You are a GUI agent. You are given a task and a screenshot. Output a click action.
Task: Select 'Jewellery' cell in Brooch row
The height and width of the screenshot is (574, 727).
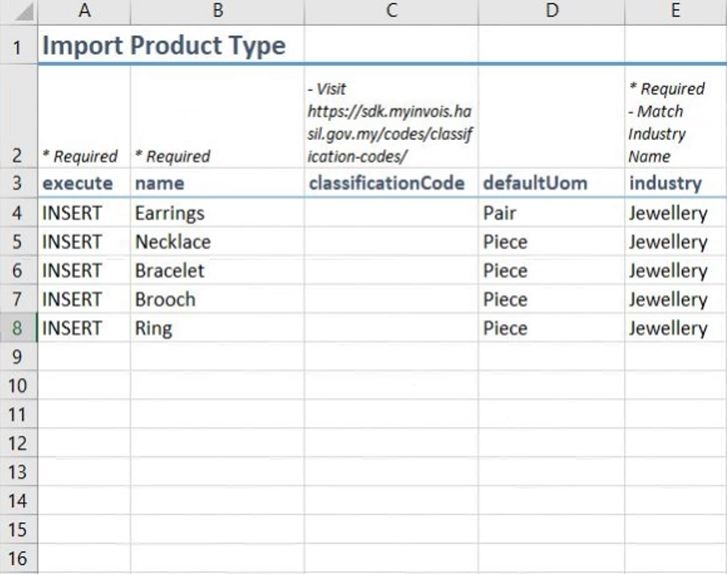[676, 299]
